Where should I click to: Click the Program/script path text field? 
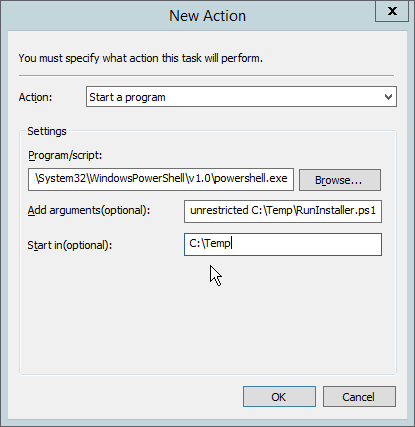click(x=161, y=179)
